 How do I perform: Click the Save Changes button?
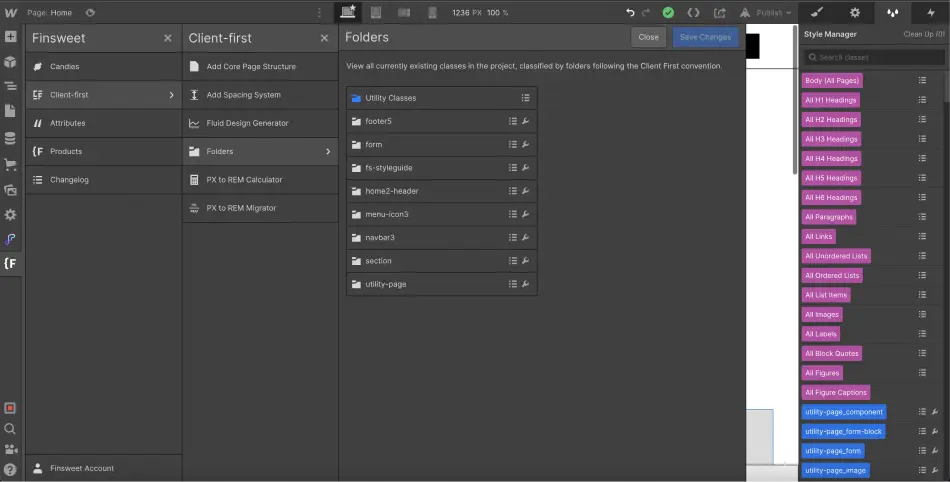705,37
